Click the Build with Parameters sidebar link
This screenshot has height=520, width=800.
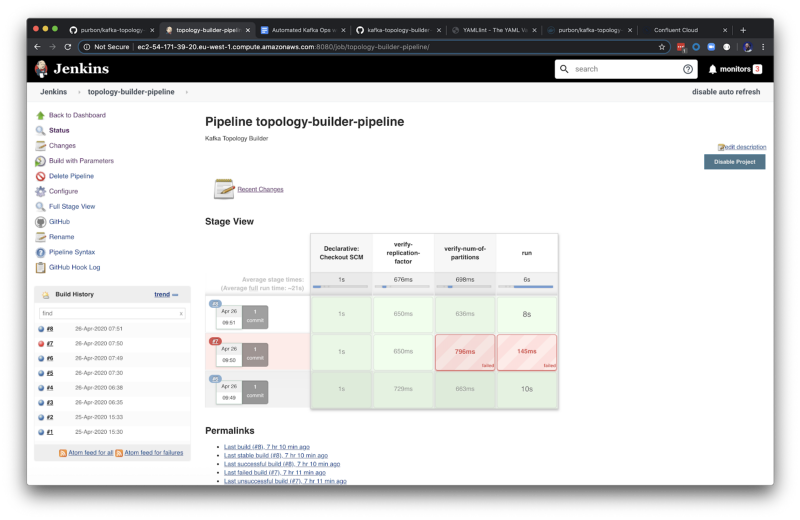(81, 161)
